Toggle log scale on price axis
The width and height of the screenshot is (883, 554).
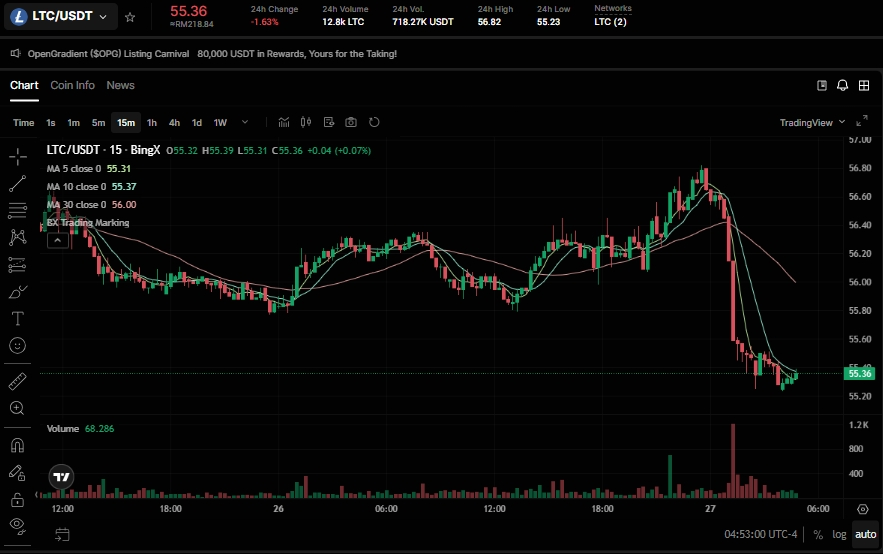point(839,534)
